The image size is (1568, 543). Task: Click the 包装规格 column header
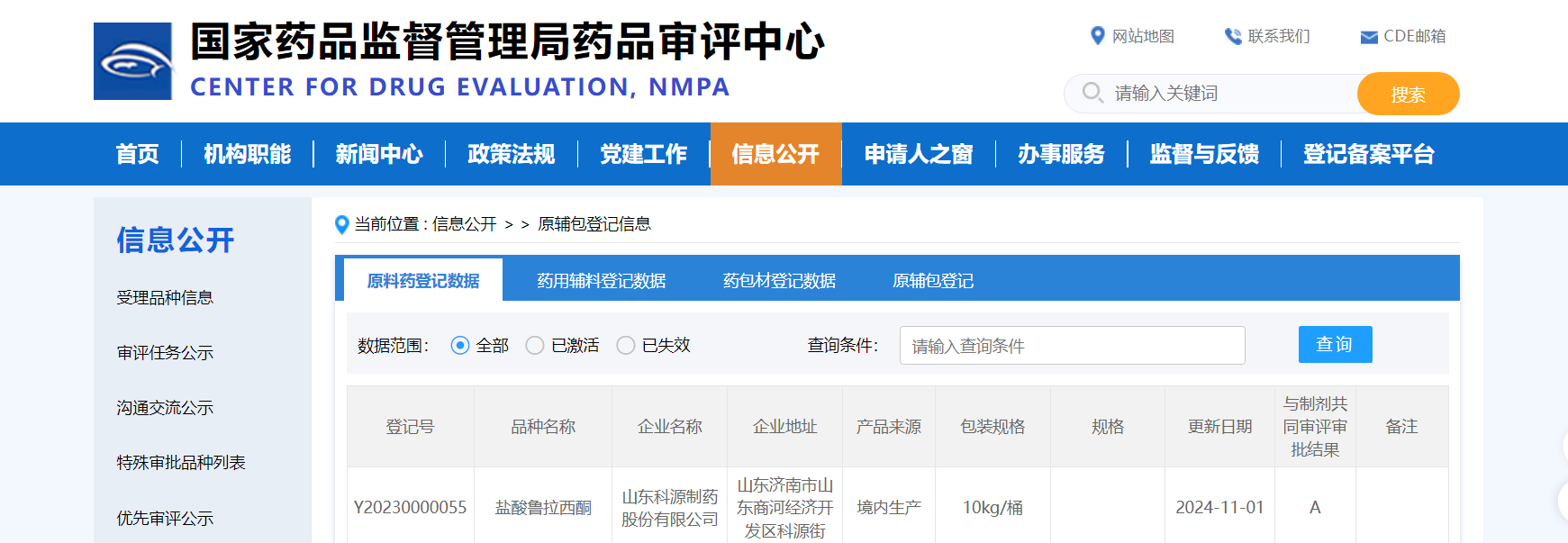pyautogui.click(x=992, y=427)
